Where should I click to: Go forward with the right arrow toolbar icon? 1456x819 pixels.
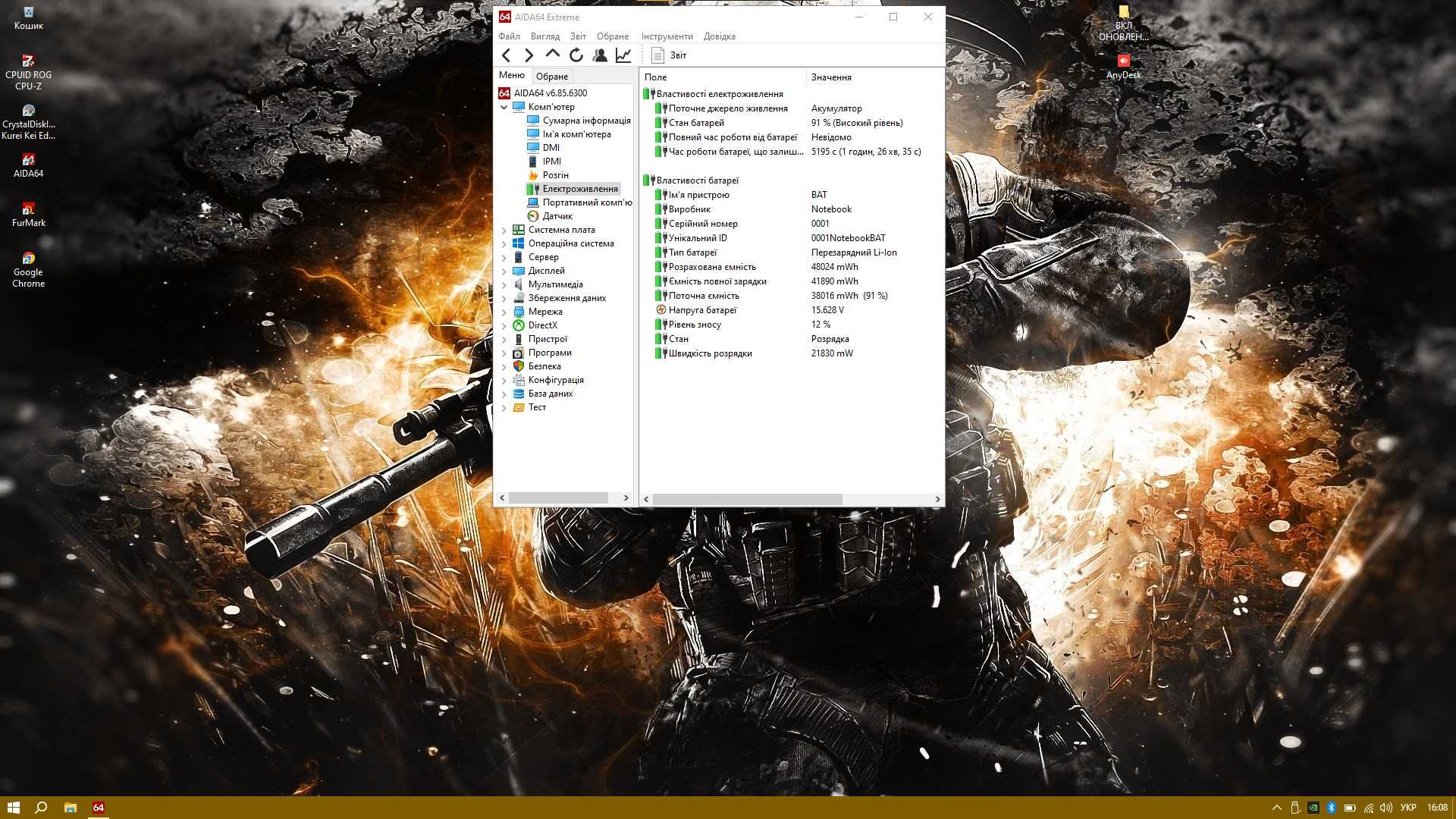pos(529,55)
